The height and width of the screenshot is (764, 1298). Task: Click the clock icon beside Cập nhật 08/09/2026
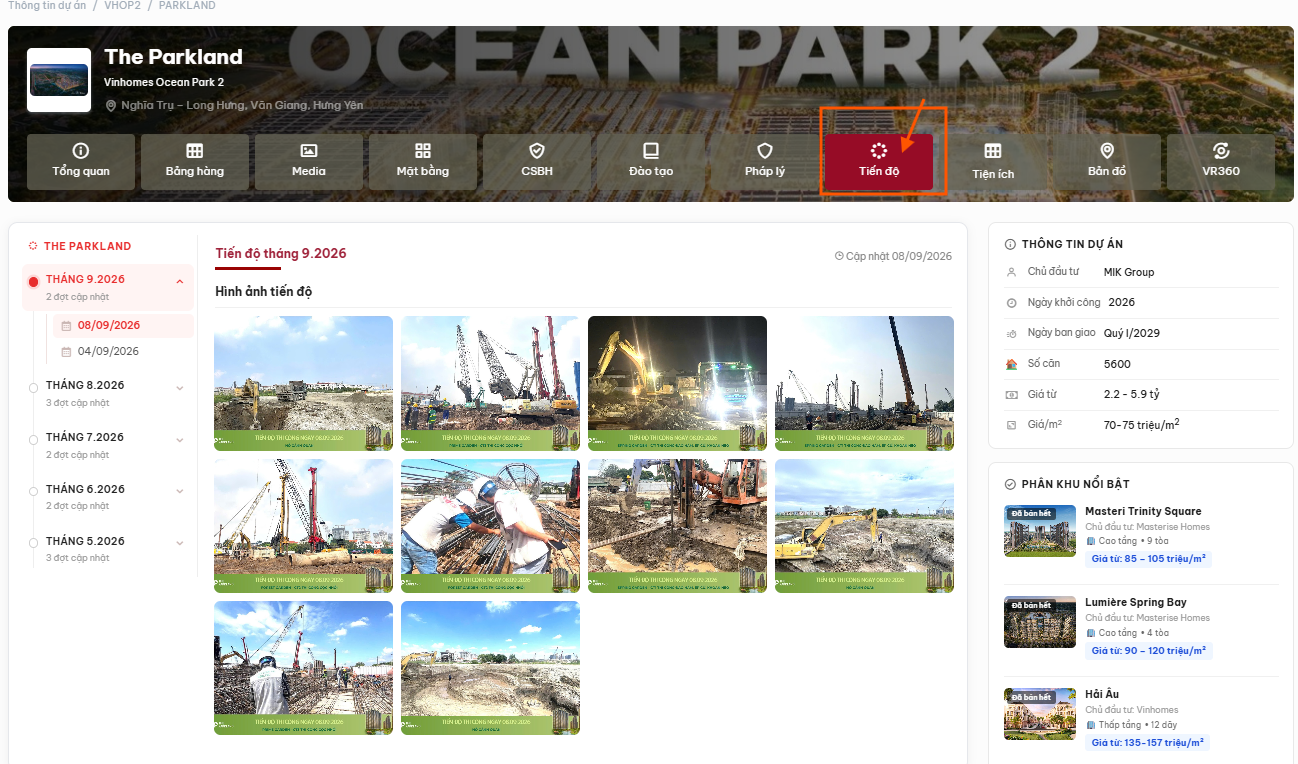(839, 256)
